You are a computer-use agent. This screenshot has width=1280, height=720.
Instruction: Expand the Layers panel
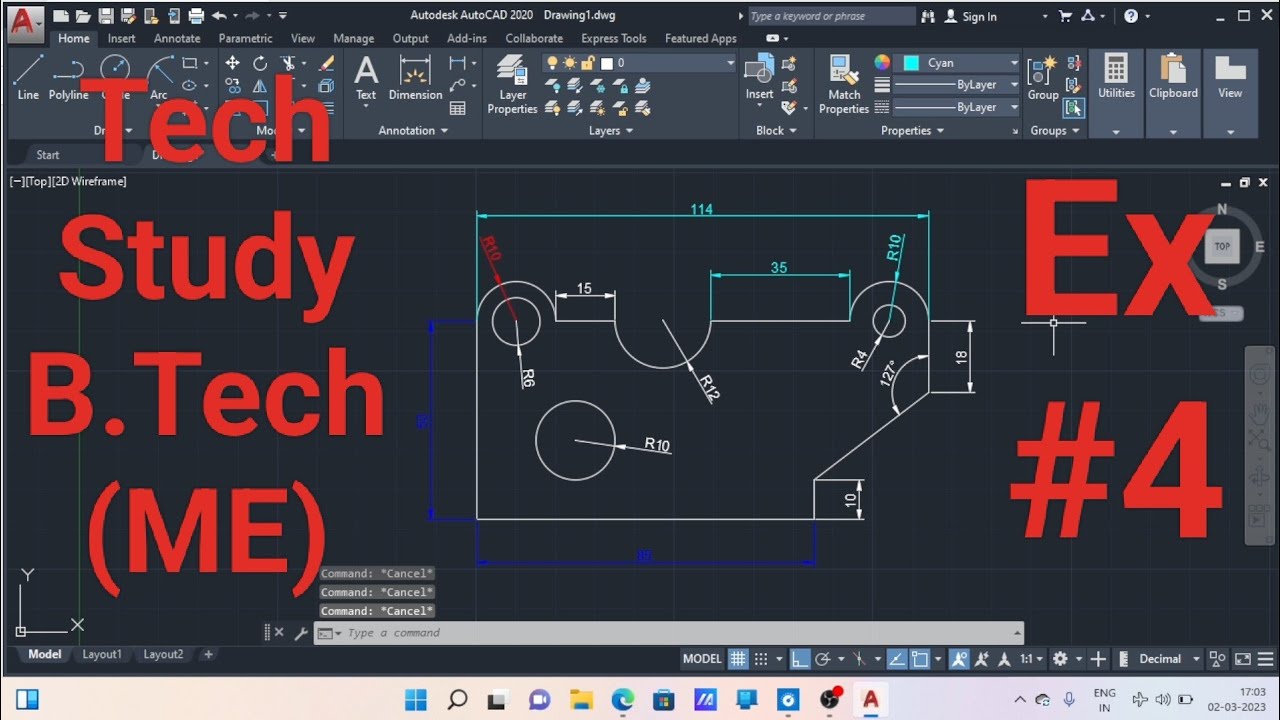pos(611,131)
